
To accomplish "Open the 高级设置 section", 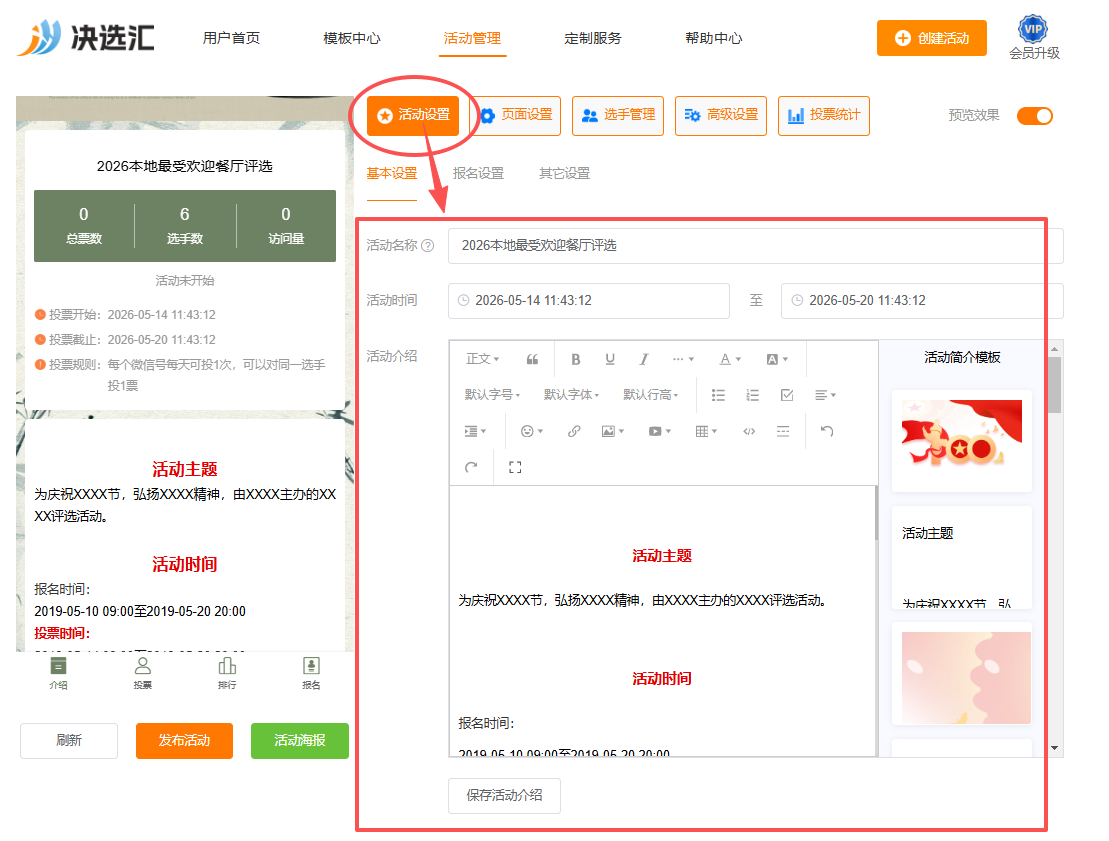I will pyautogui.click(x=721, y=115).
